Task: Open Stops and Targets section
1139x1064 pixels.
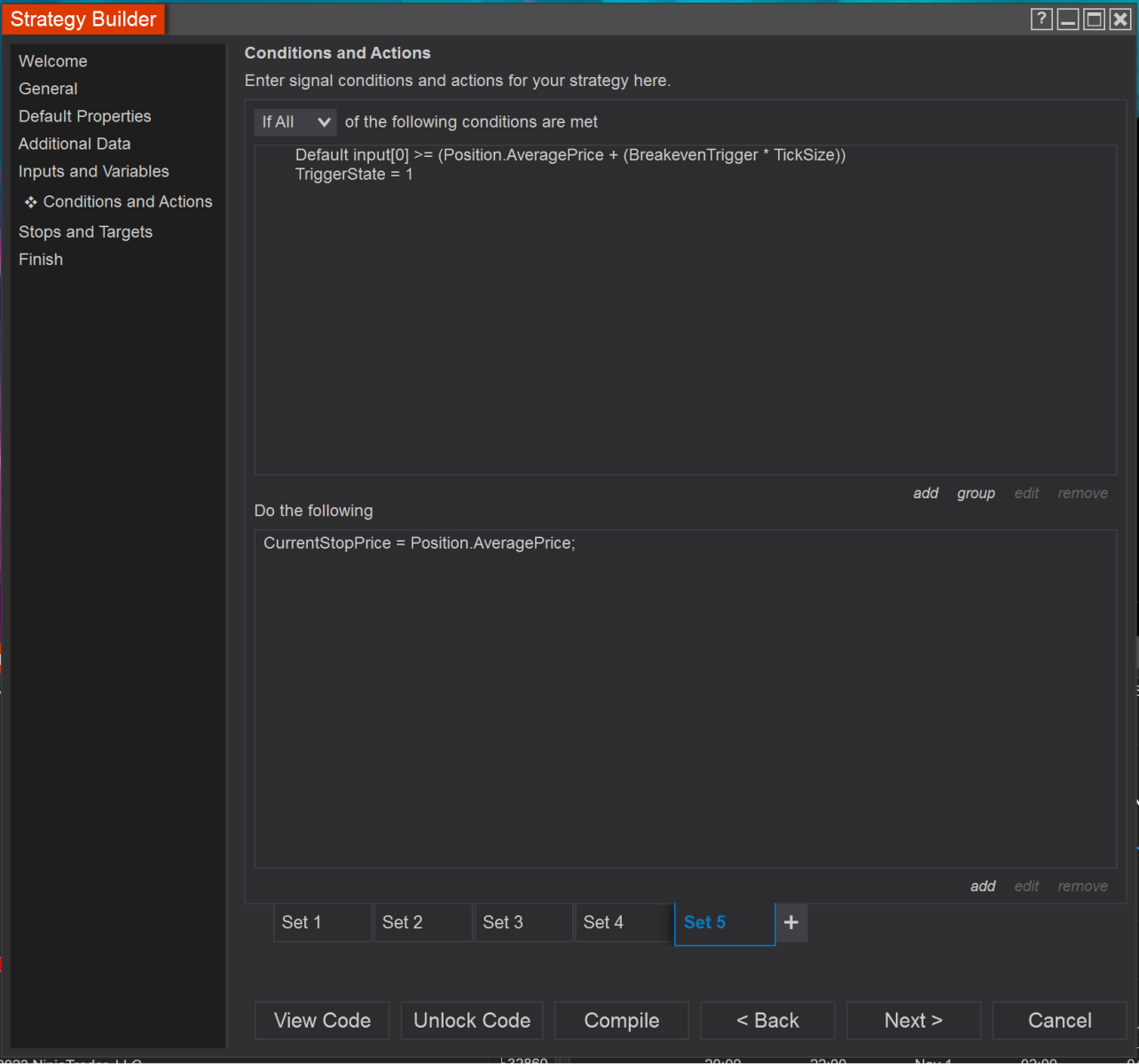Action: point(86,232)
